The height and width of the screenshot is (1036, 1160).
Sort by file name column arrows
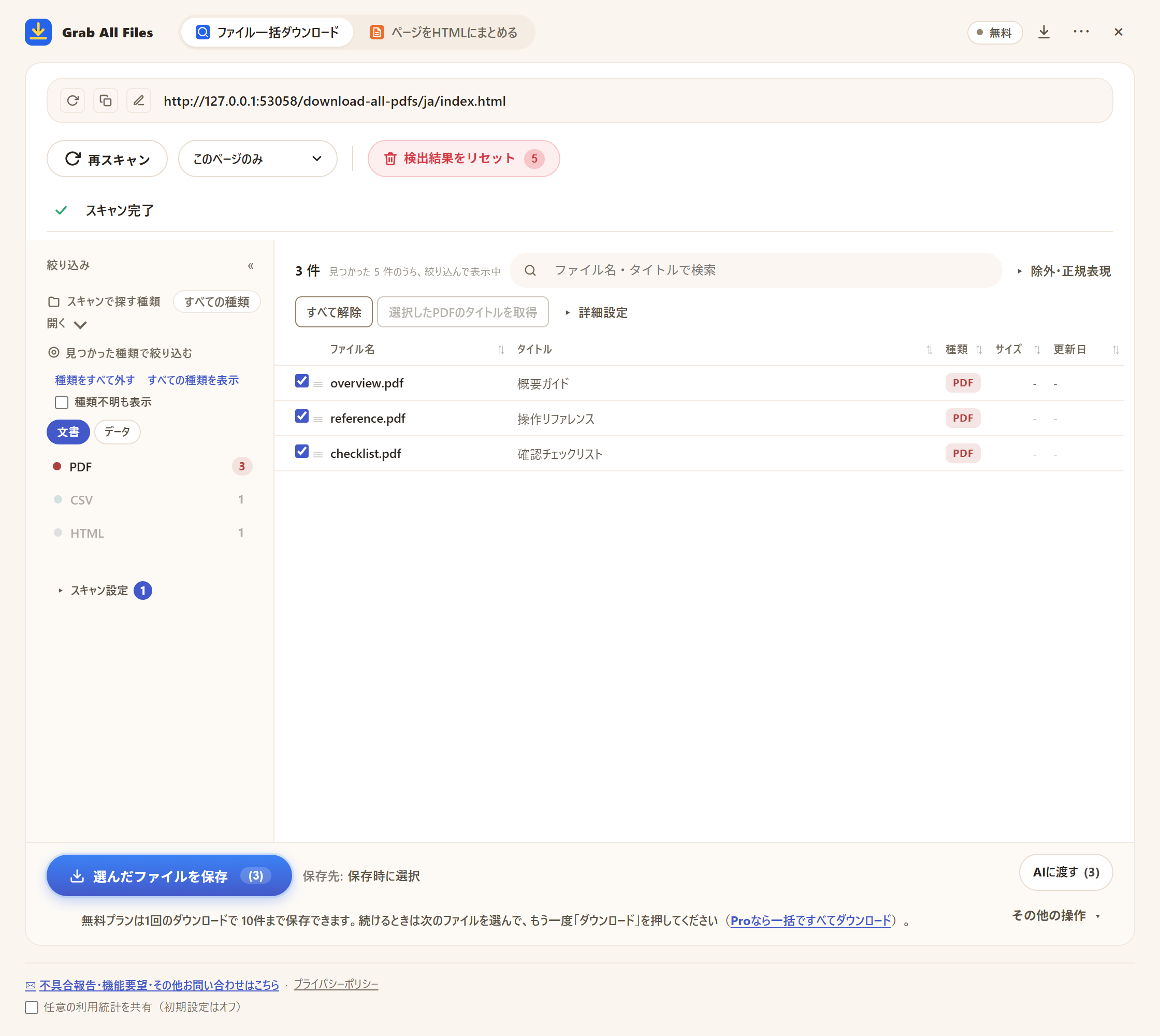(501, 350)
